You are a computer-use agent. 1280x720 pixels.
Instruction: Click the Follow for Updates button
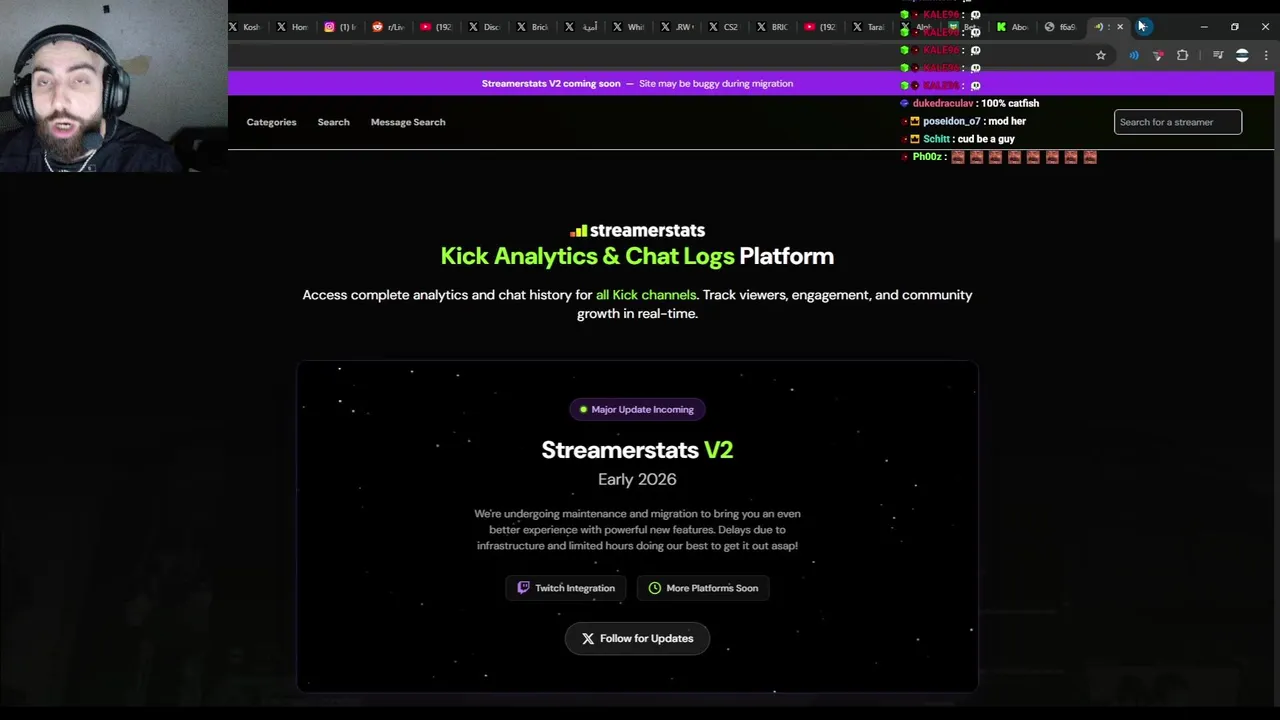tap(637, 638)
